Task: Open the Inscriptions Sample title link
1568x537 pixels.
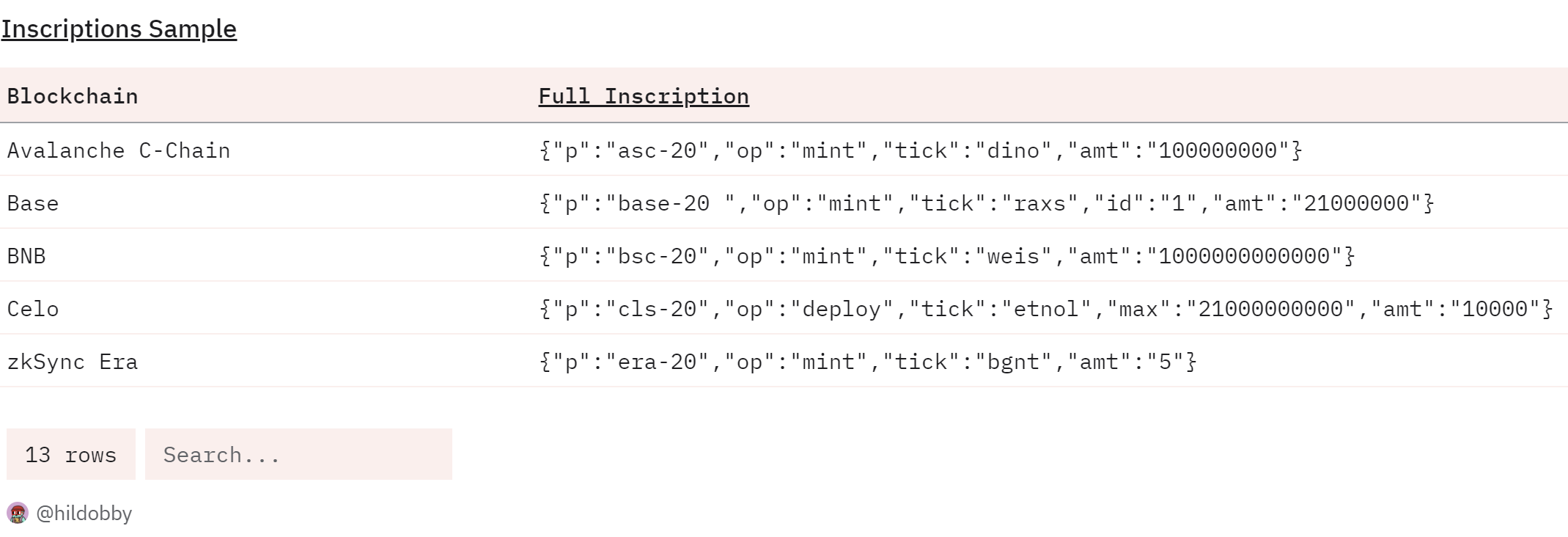Action: (119, 29)
